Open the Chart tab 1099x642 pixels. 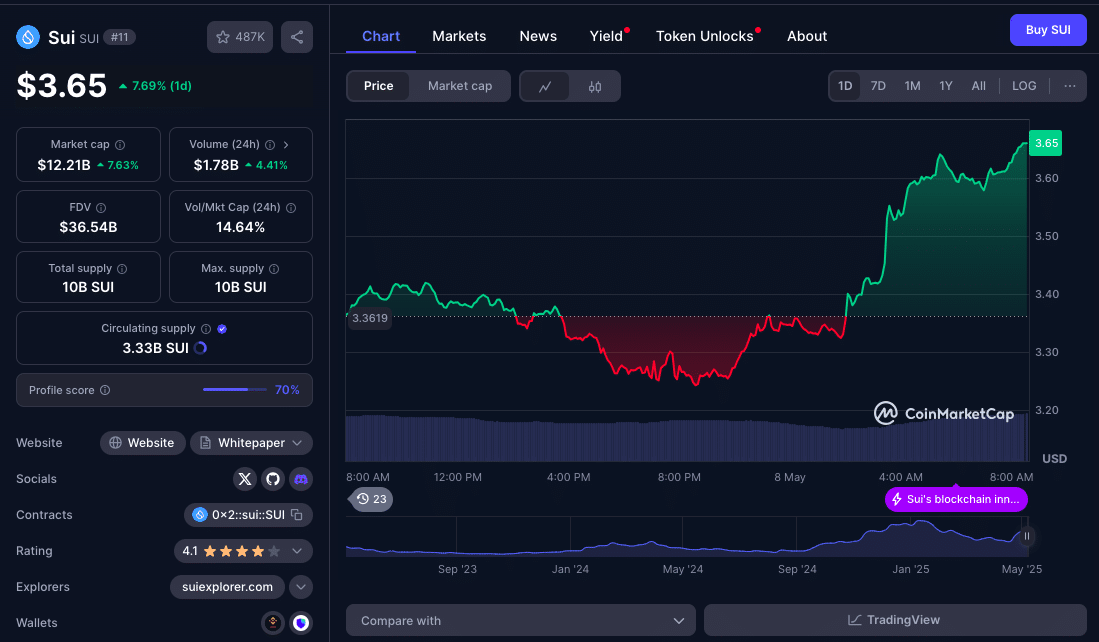tap(381, 36)
